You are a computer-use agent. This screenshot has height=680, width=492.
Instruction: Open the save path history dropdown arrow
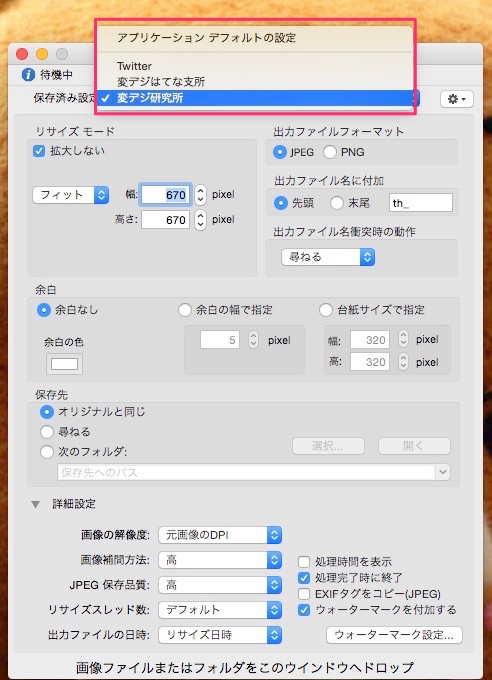443,472
